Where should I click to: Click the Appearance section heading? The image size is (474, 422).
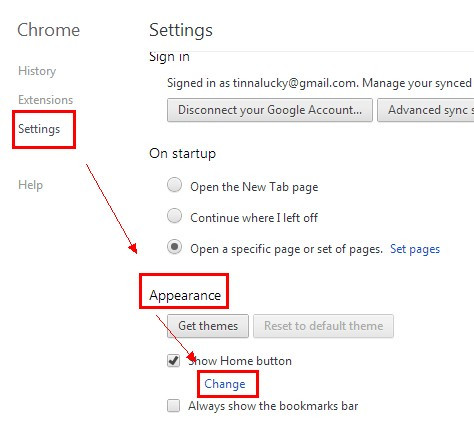[185, 296]
